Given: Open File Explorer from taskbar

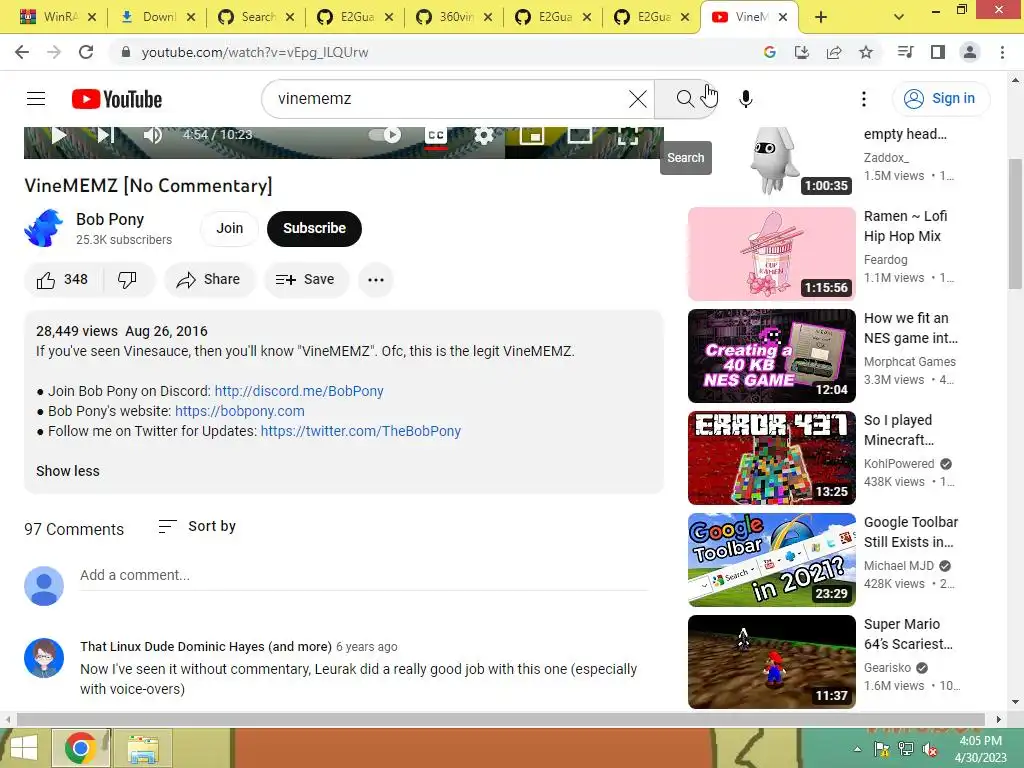Looking at the screenshot, I should [x=143, y=748].
